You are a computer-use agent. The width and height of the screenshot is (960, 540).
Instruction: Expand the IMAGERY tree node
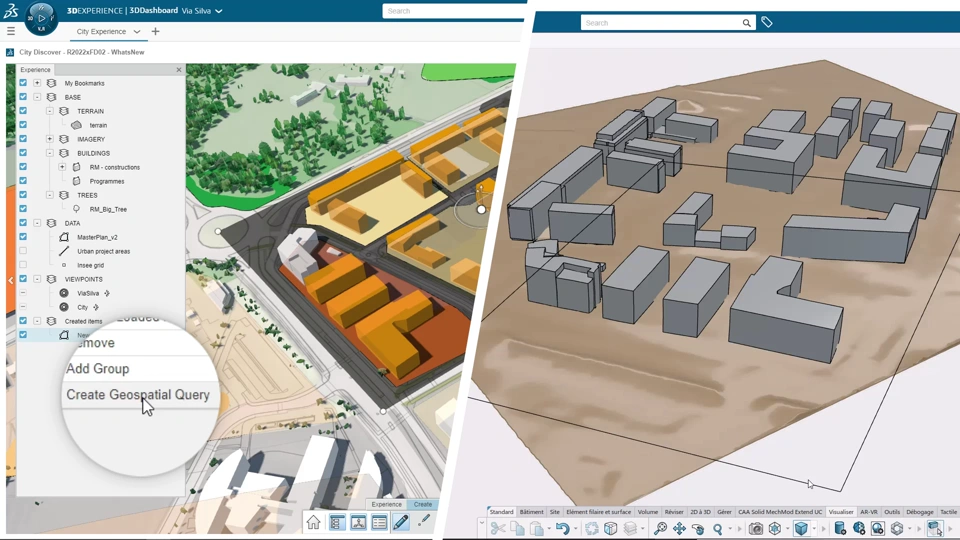pos(50,139)
